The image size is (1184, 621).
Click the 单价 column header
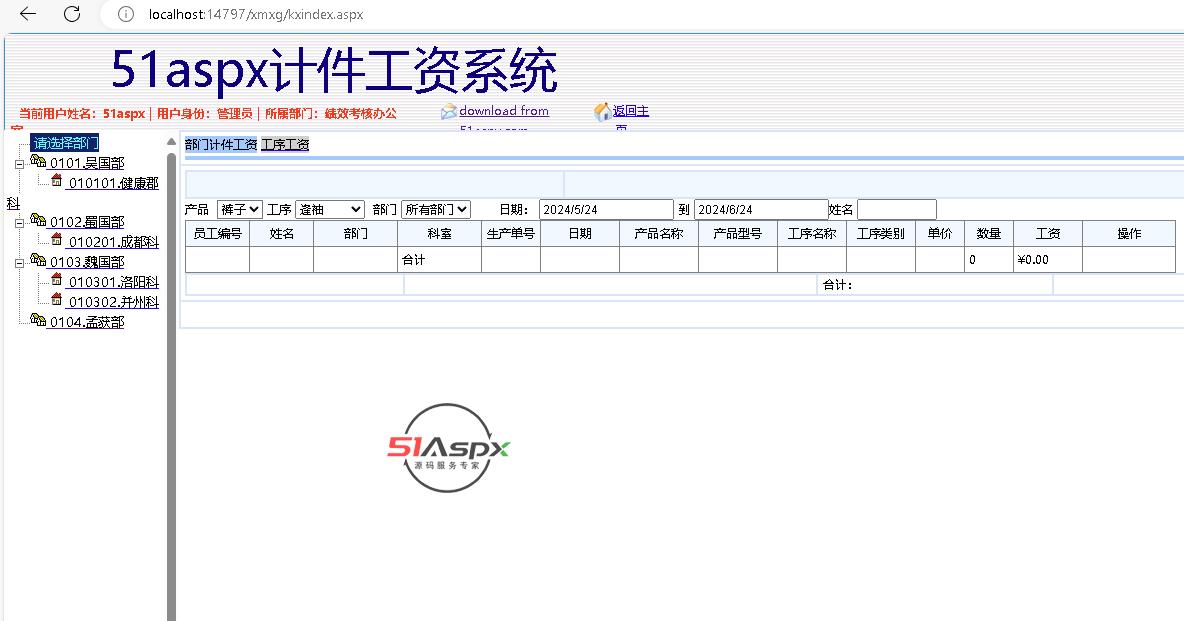coord(940,233)
